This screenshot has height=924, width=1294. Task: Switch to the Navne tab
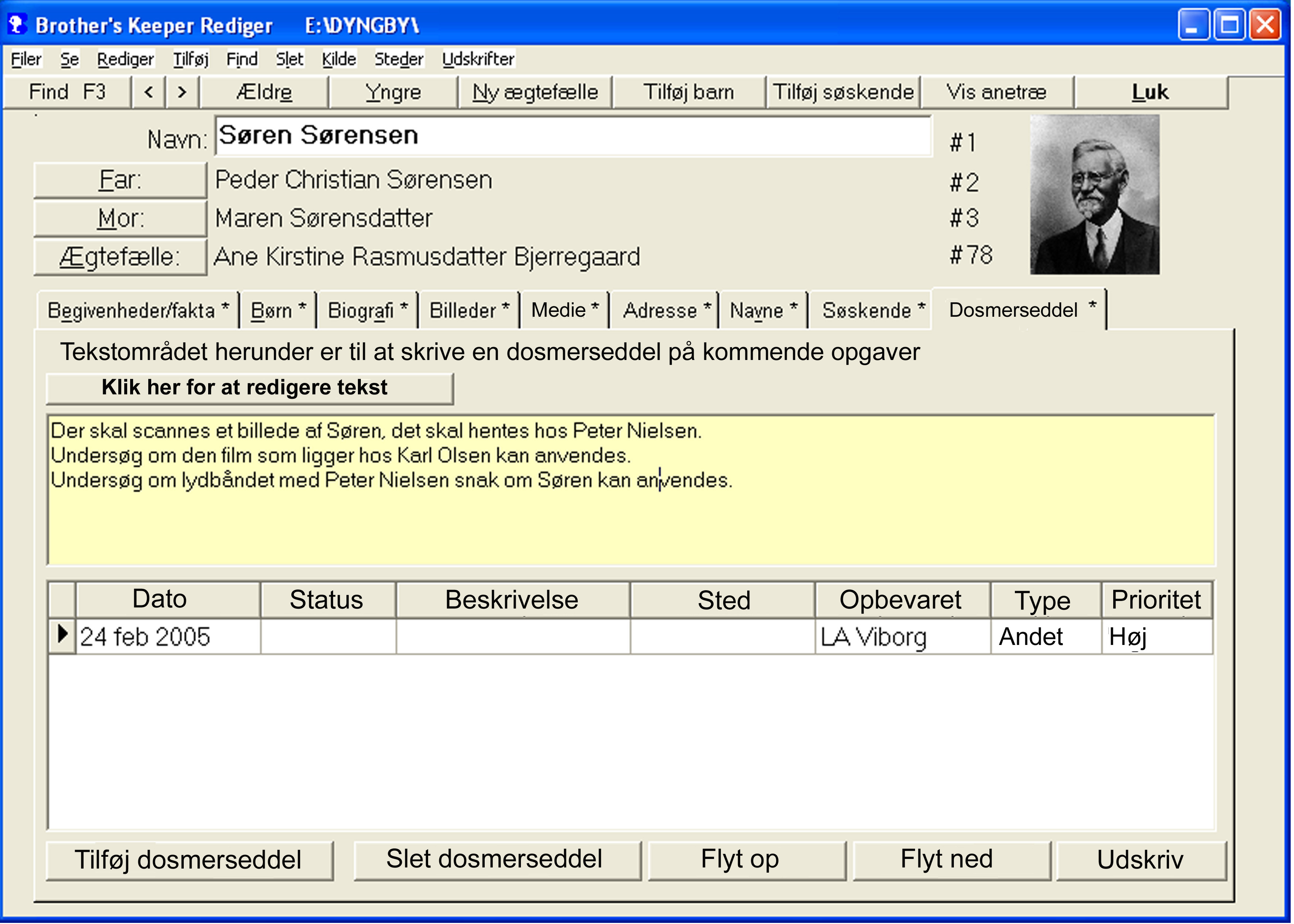tap(763, 311)
